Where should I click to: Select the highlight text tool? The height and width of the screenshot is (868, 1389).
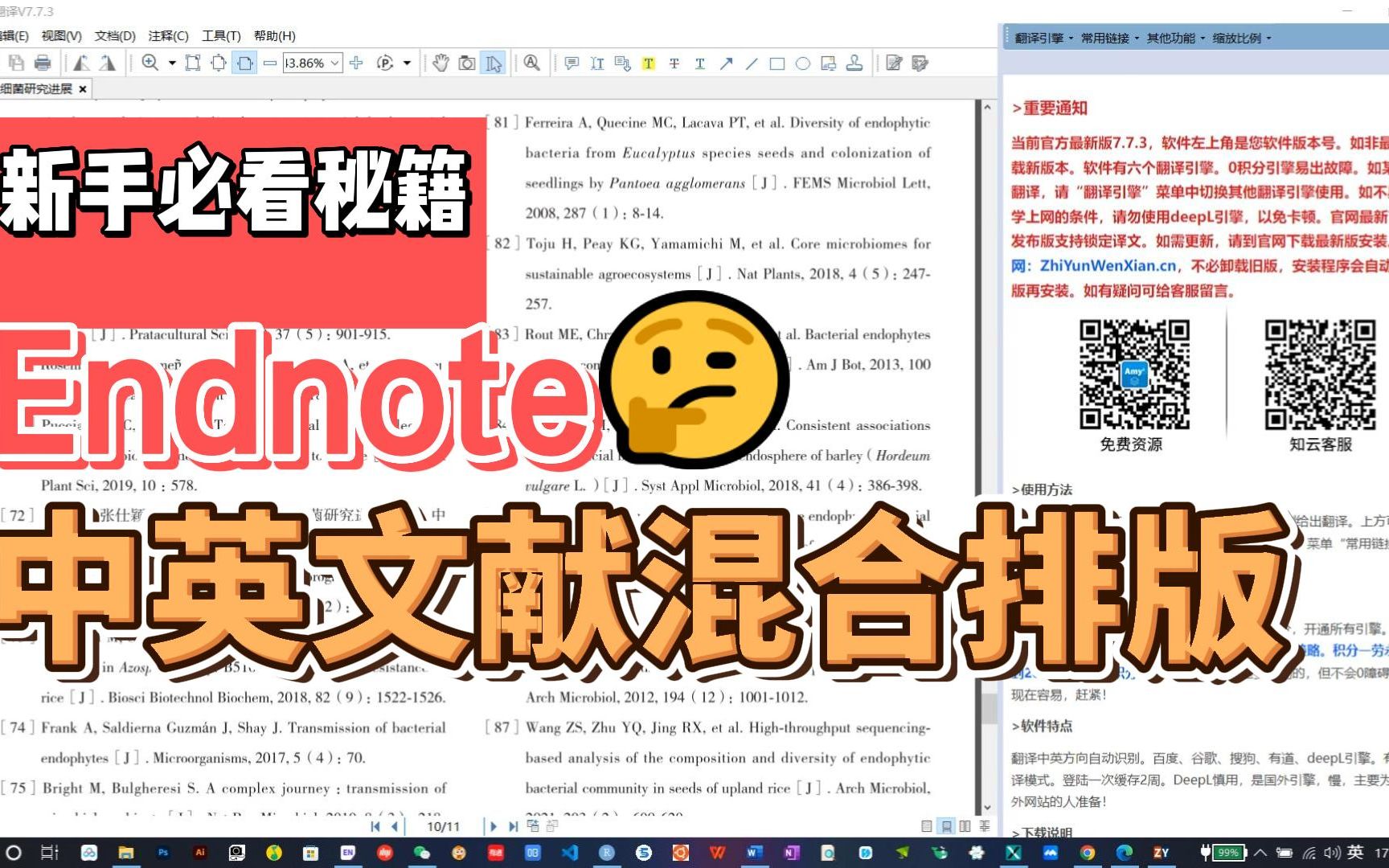click(648, 63)
